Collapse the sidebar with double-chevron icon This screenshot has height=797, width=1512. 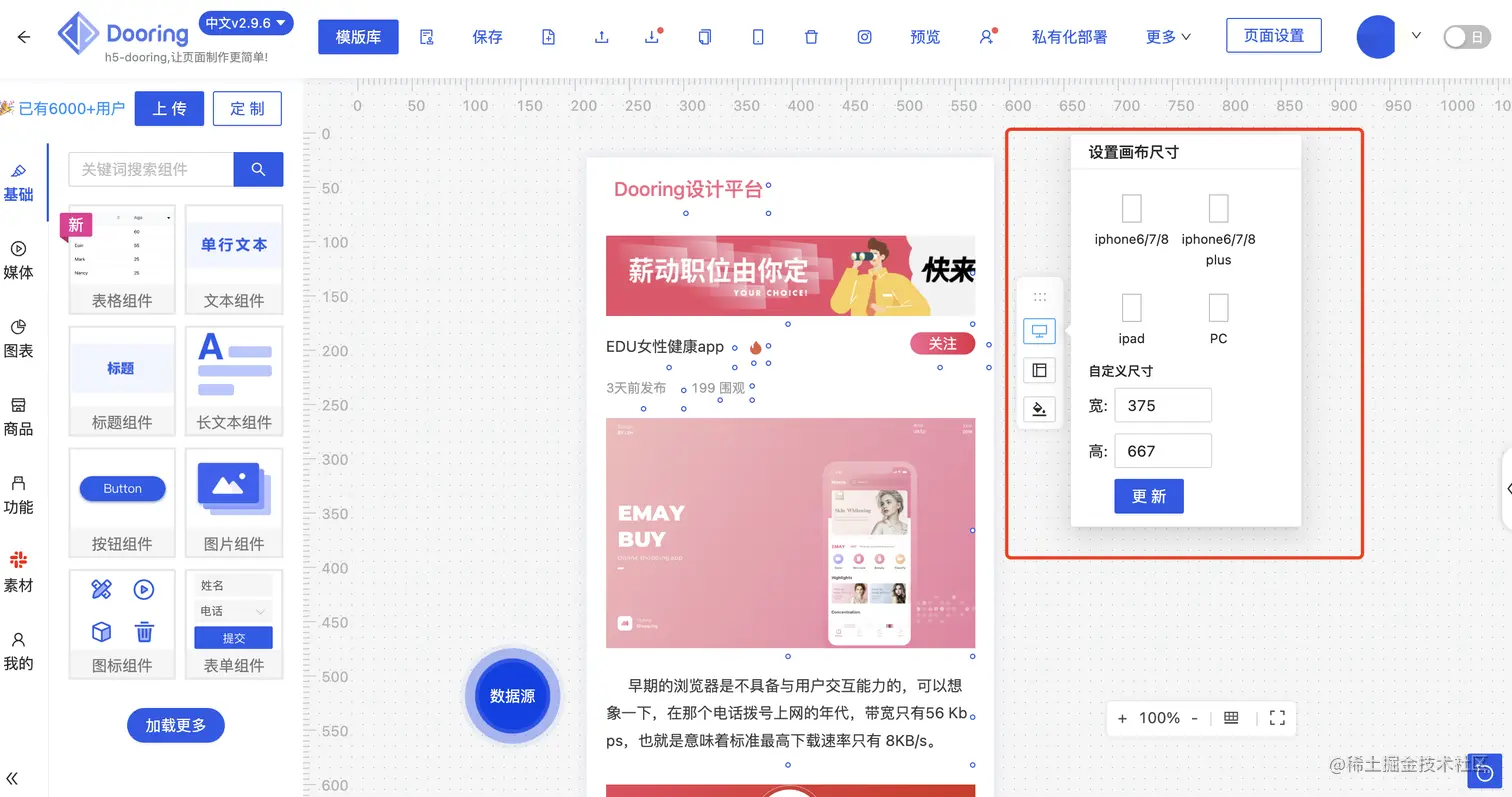click(x=13, y=778)
